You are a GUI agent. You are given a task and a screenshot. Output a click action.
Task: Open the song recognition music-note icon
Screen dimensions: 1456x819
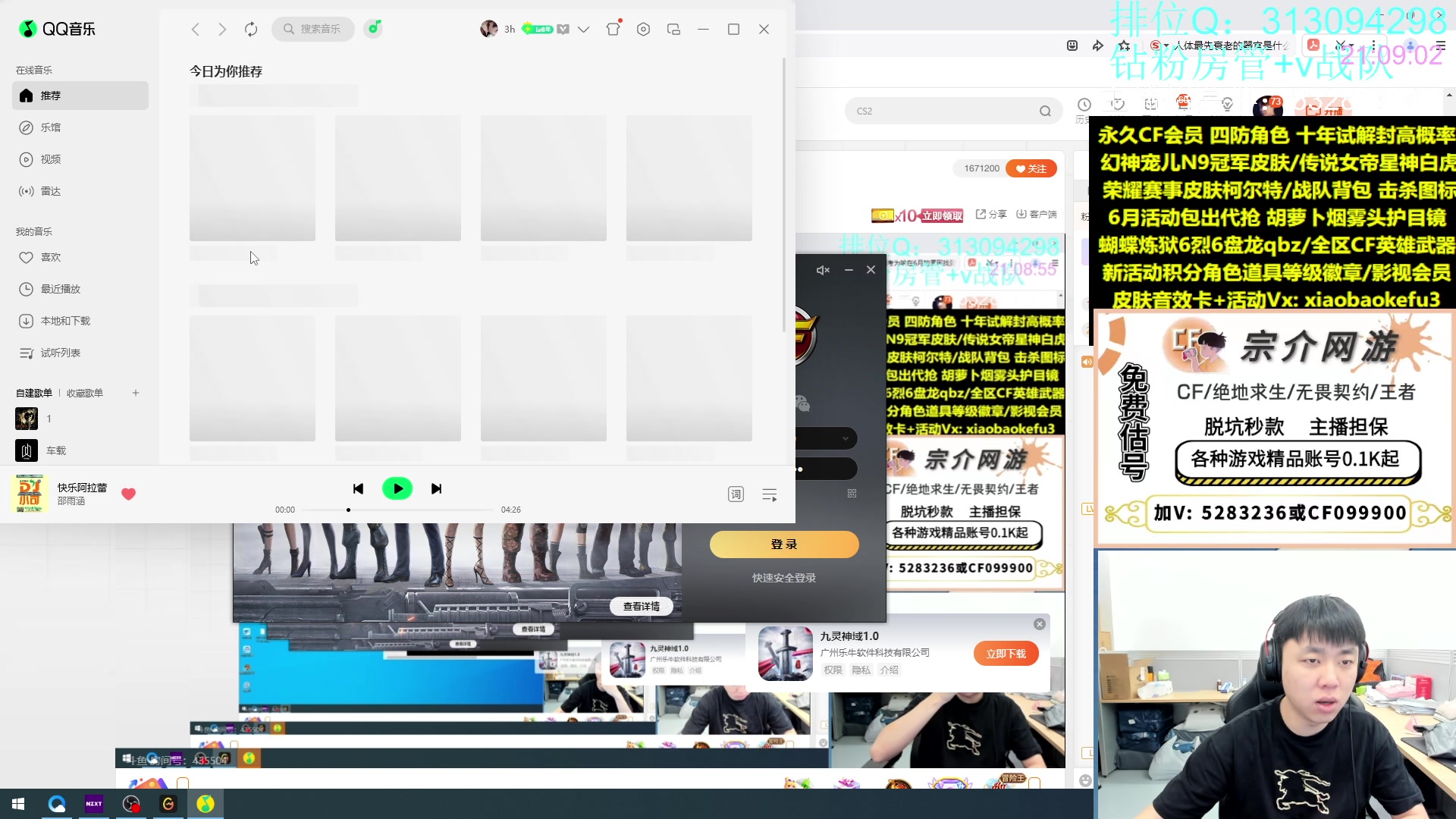coord(373,29)
